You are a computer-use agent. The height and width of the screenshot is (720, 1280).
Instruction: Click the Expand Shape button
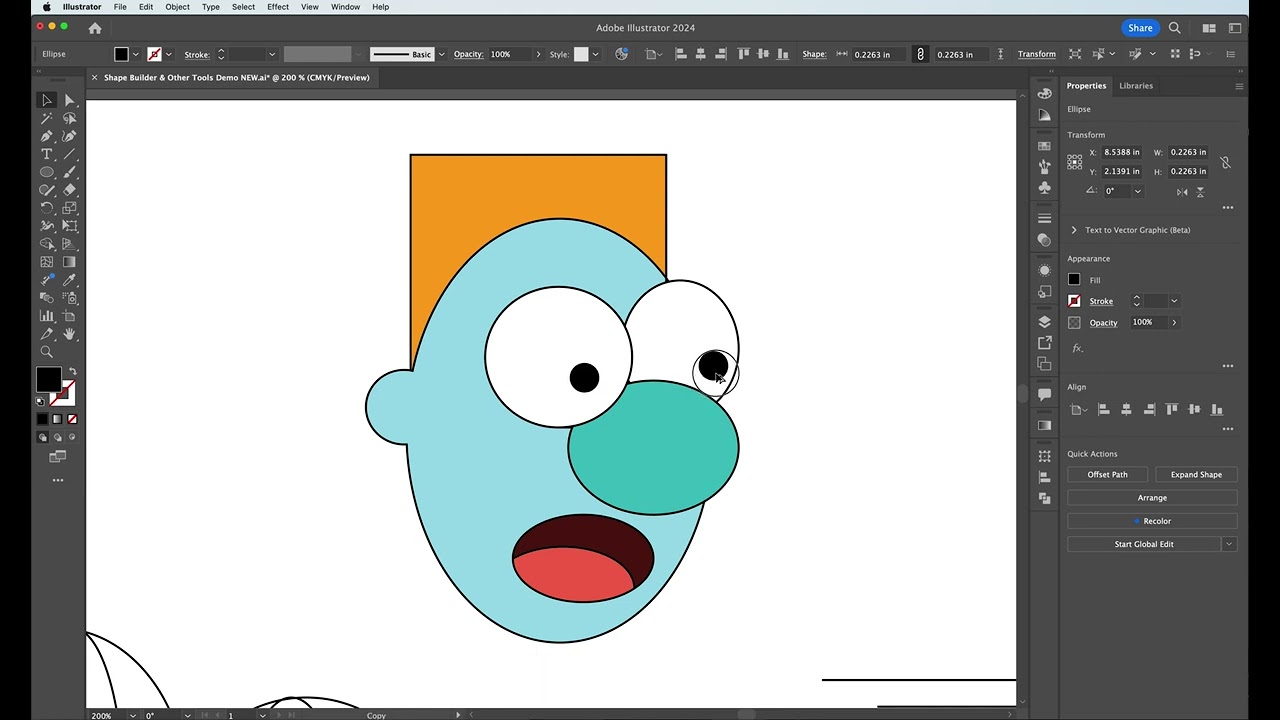tap(1196, 475)
